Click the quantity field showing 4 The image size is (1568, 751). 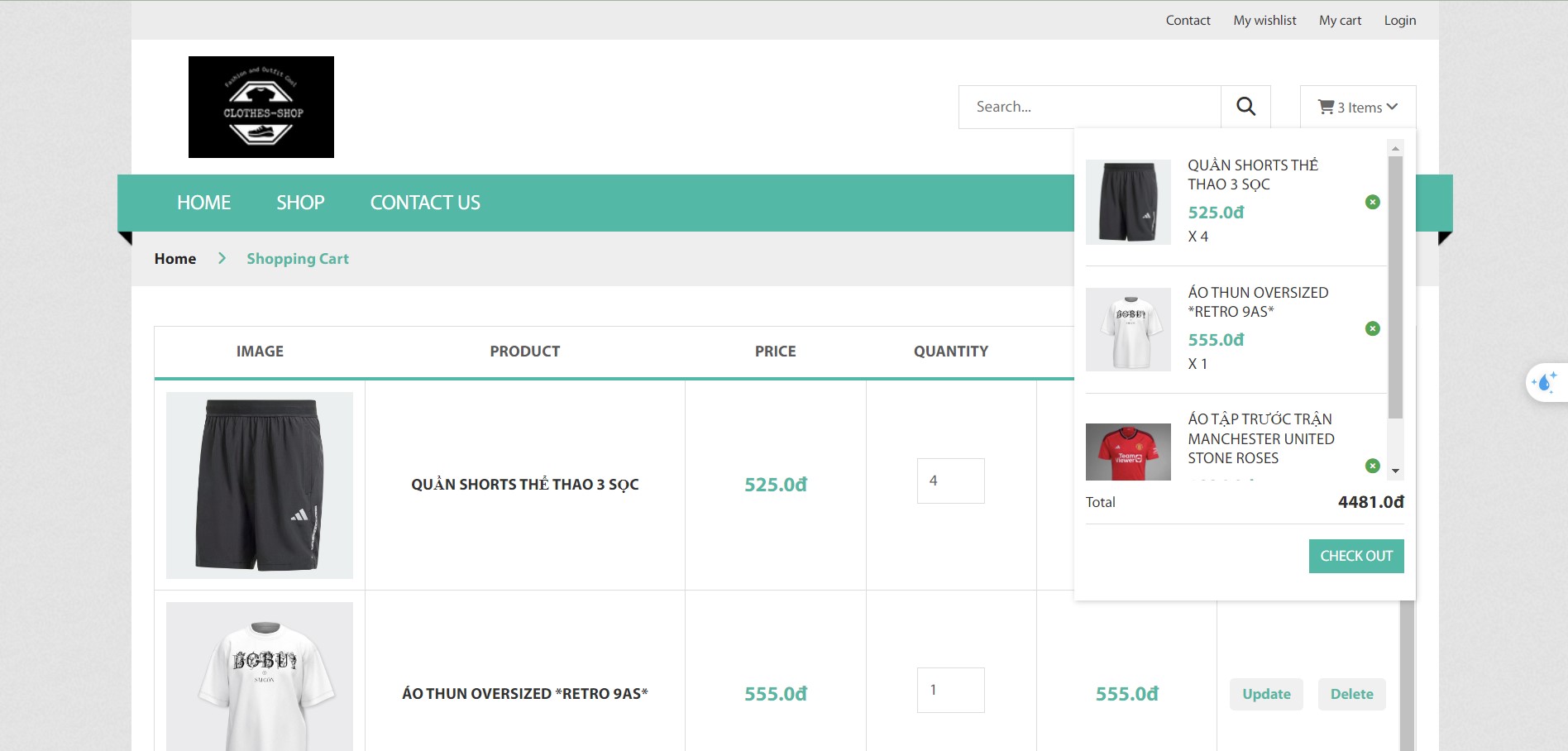(x=950, y=481)
